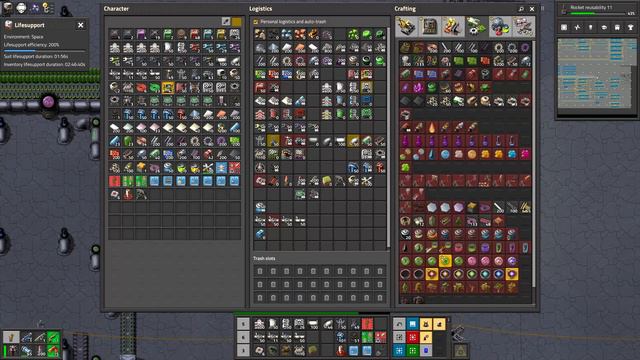
Task: Click the saucer-shaped button above minimap
Action: point(604,27)
